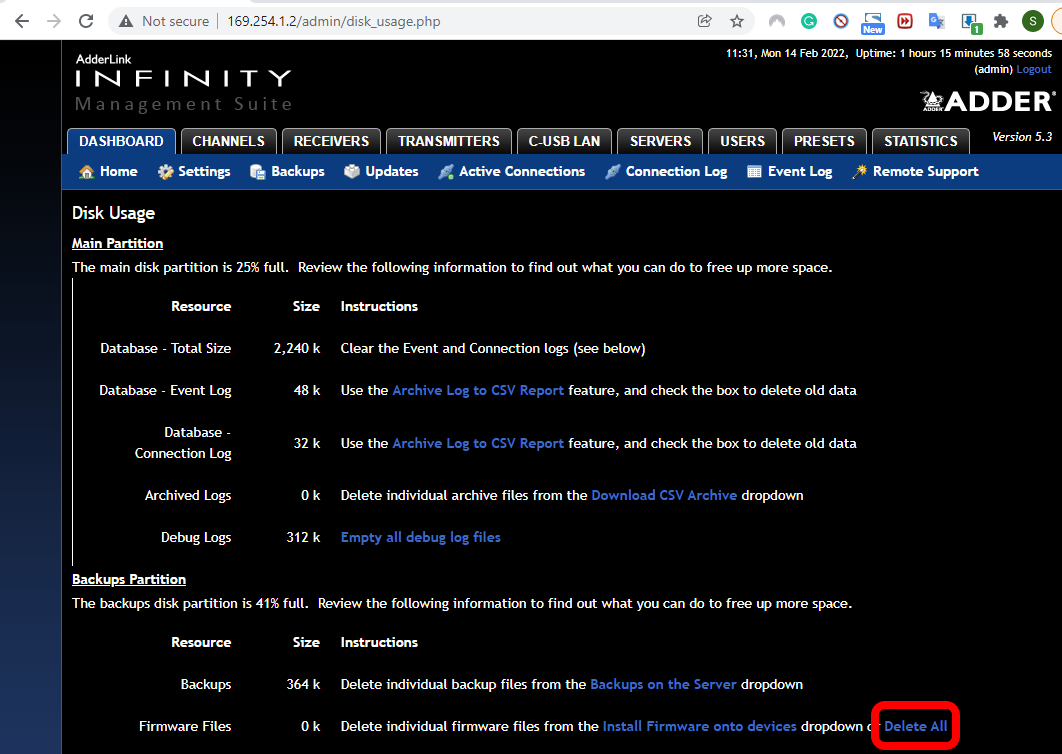This screenshot has height=754, width=1062.
Task: Click the Debug Logs size value 312 k
Action: [303, 537]
